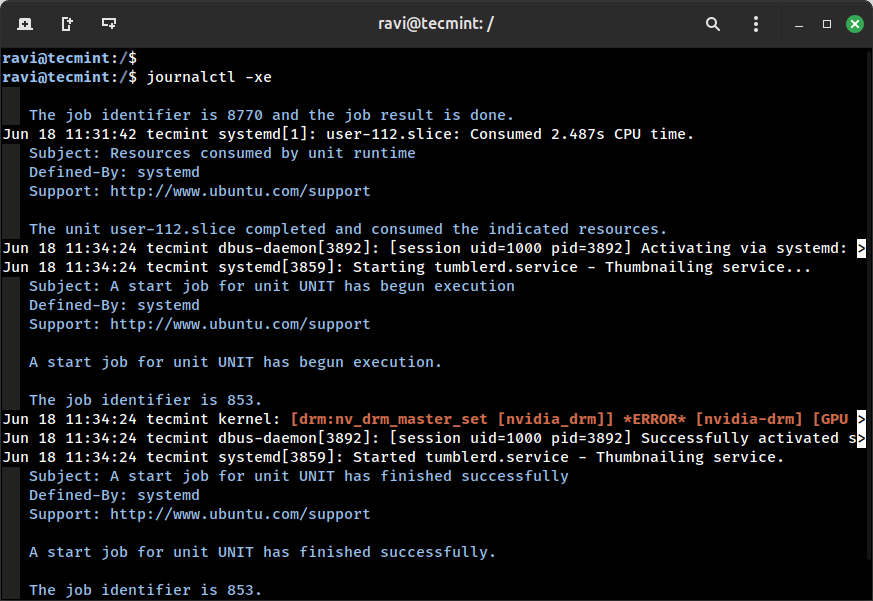Click the truncation arrow on the nvidia-drm error line
This screenshot has height=601, width=873.
pos(861,419)
